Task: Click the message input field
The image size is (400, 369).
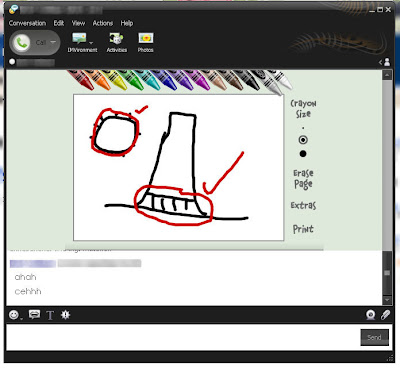Action: tap(183, 337)
